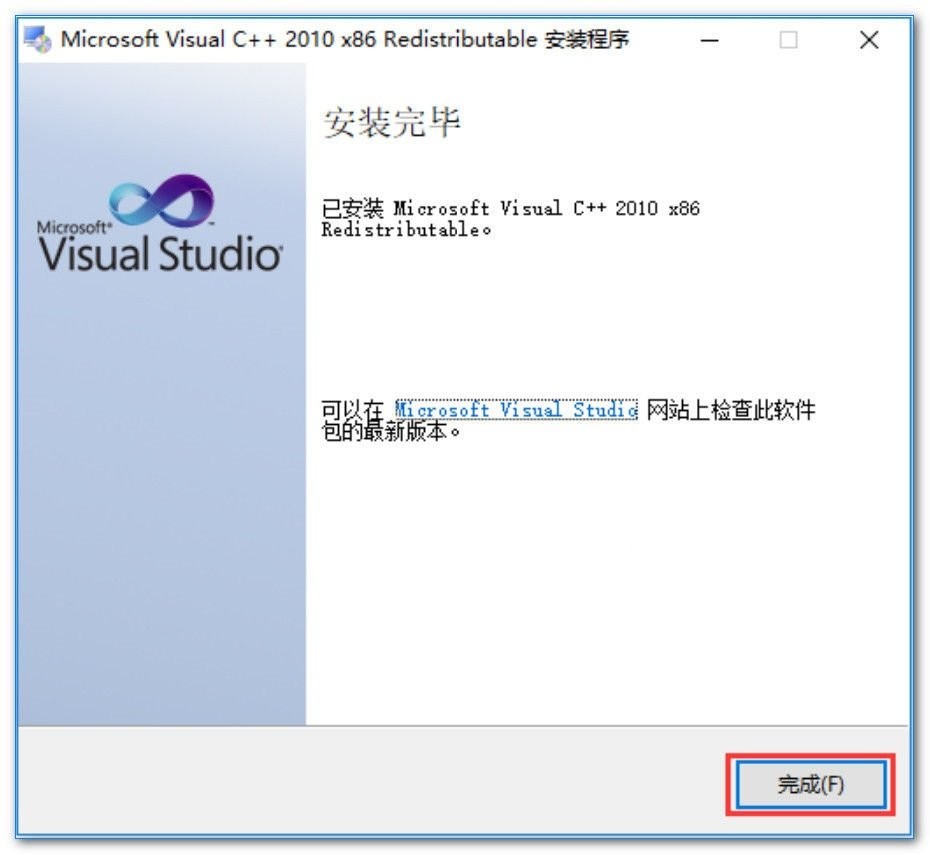The image size is (930, 855).
Task: Click the 已安装 Microsoft Visual C++ 2010 x86 message
Action: point(511,218)
